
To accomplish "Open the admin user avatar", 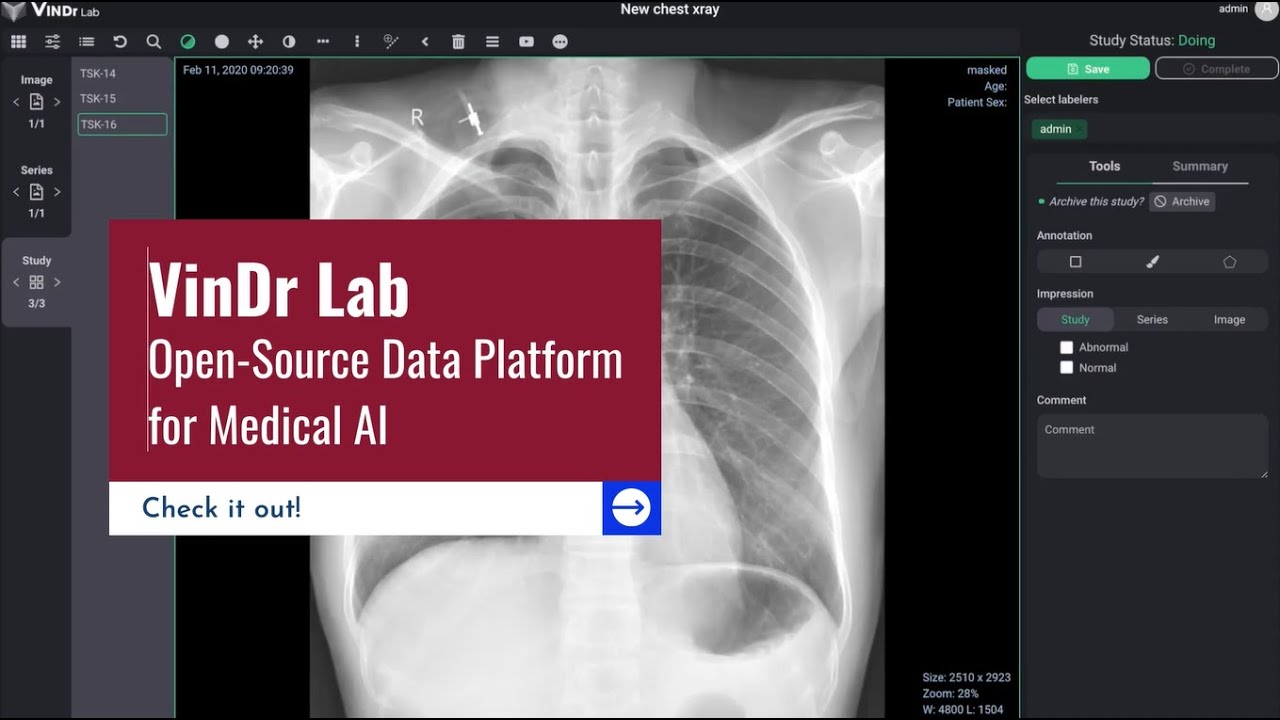I will pyautogui.click(x=1266, y=9).
